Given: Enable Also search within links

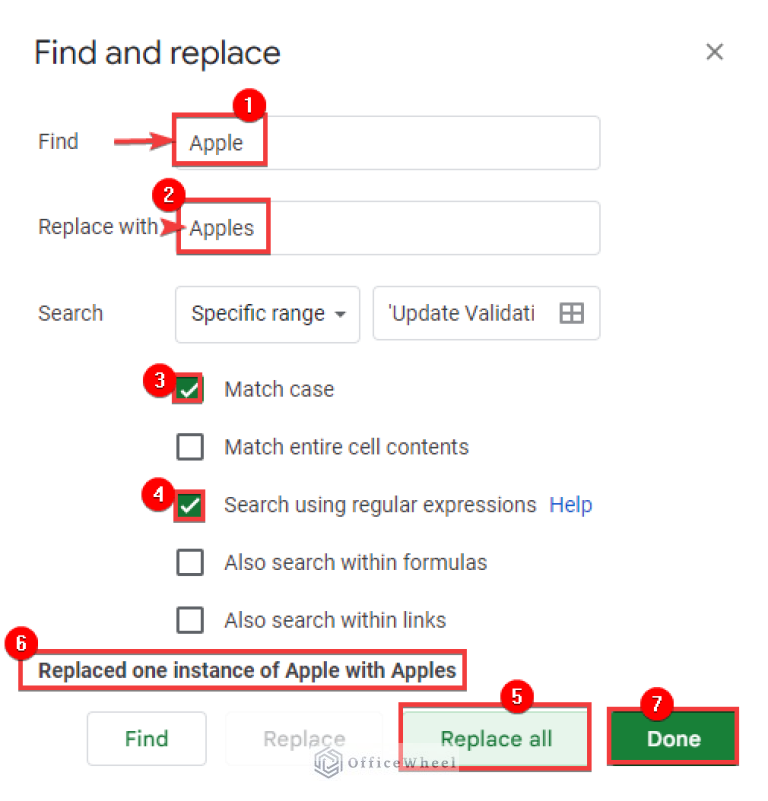Looking at the screenshot, I should pyautogui.click(x=190, y=620).
